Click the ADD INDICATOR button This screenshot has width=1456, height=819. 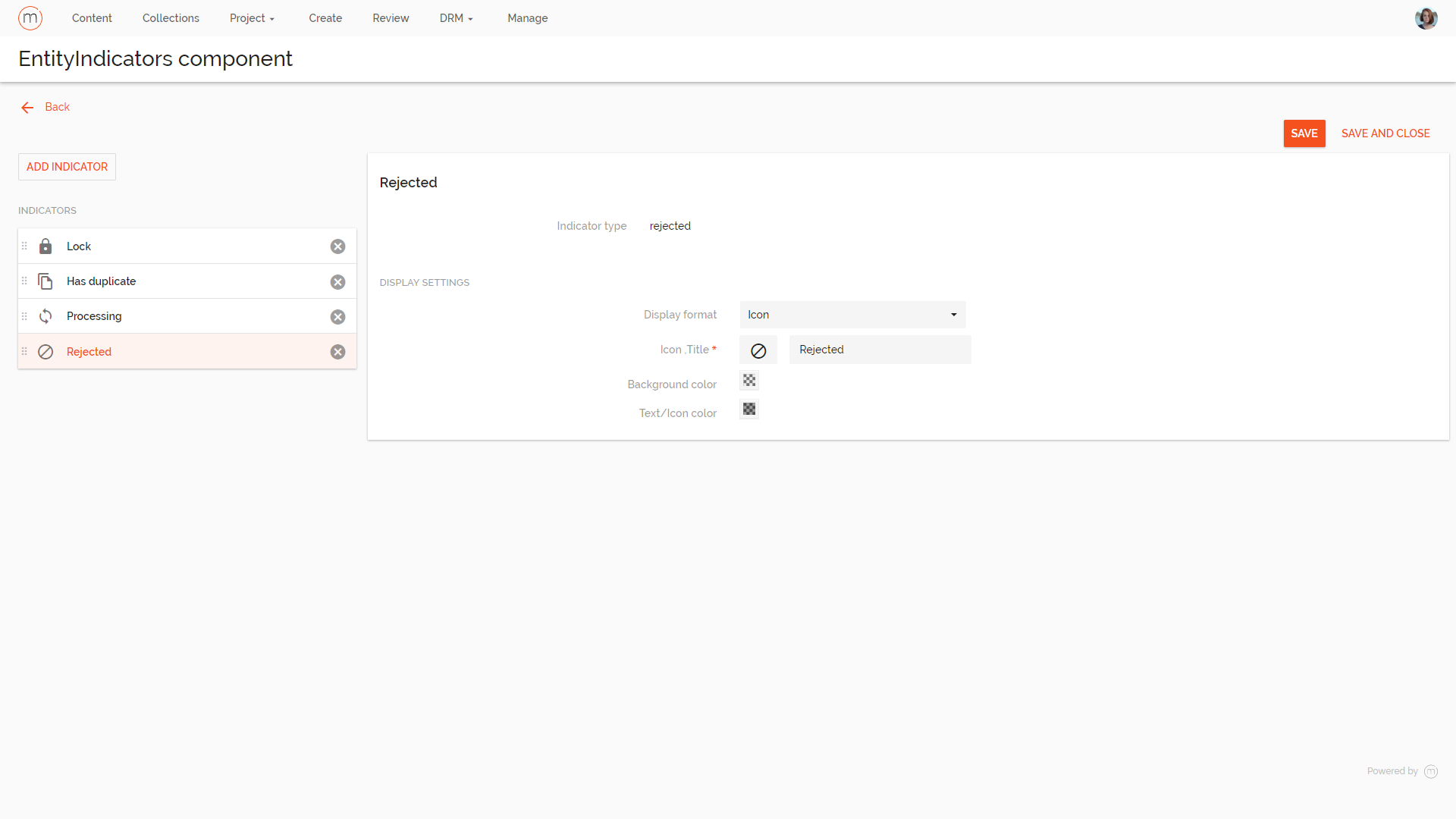[67, 166]
